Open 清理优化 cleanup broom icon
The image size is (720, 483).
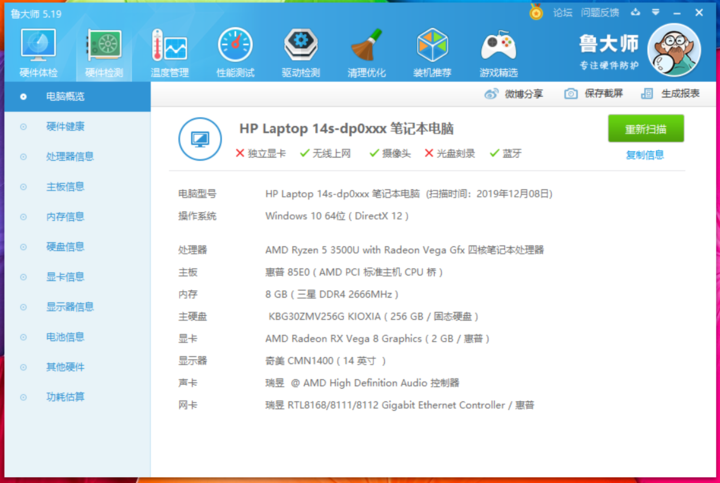coord(366,52)
